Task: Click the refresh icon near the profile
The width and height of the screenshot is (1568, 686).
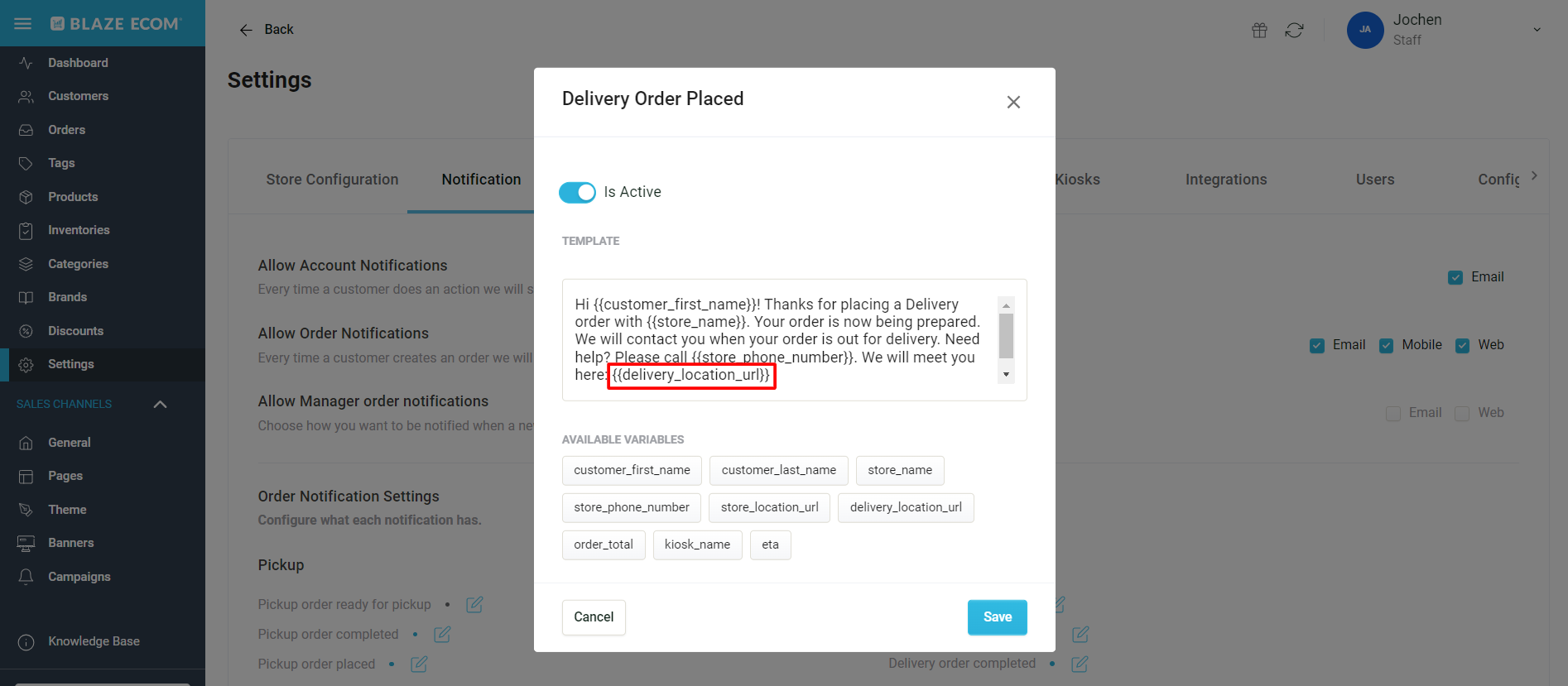Action: (1295, 30)
